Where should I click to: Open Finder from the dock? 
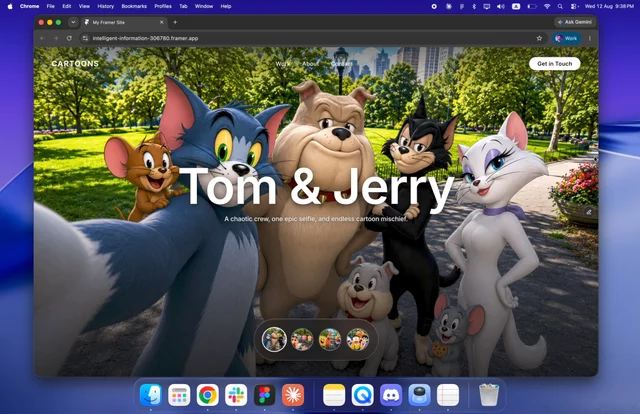[151, 395]
